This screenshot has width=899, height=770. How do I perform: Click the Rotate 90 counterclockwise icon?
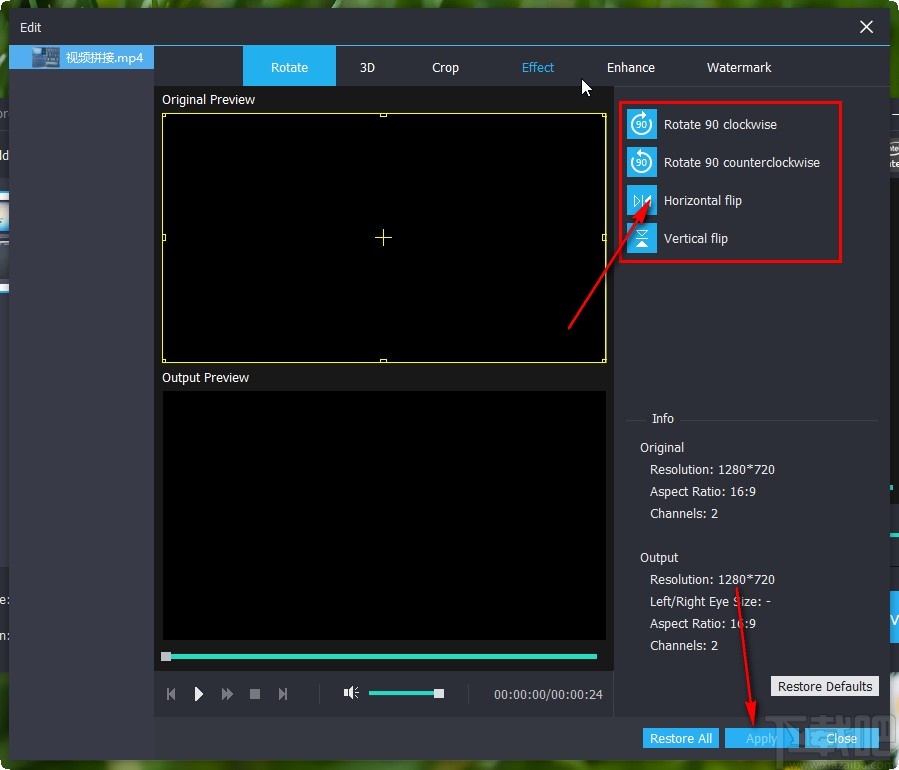(x=642, y=162)
